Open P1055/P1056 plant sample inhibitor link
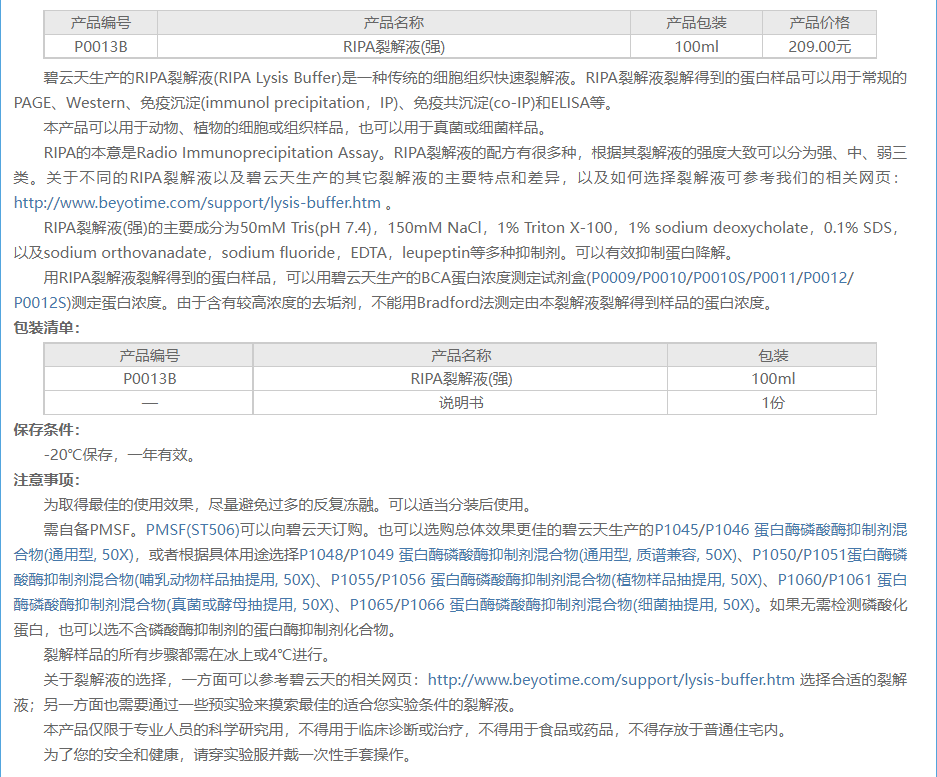Screen dimensions: 937x777 [546, 580]
